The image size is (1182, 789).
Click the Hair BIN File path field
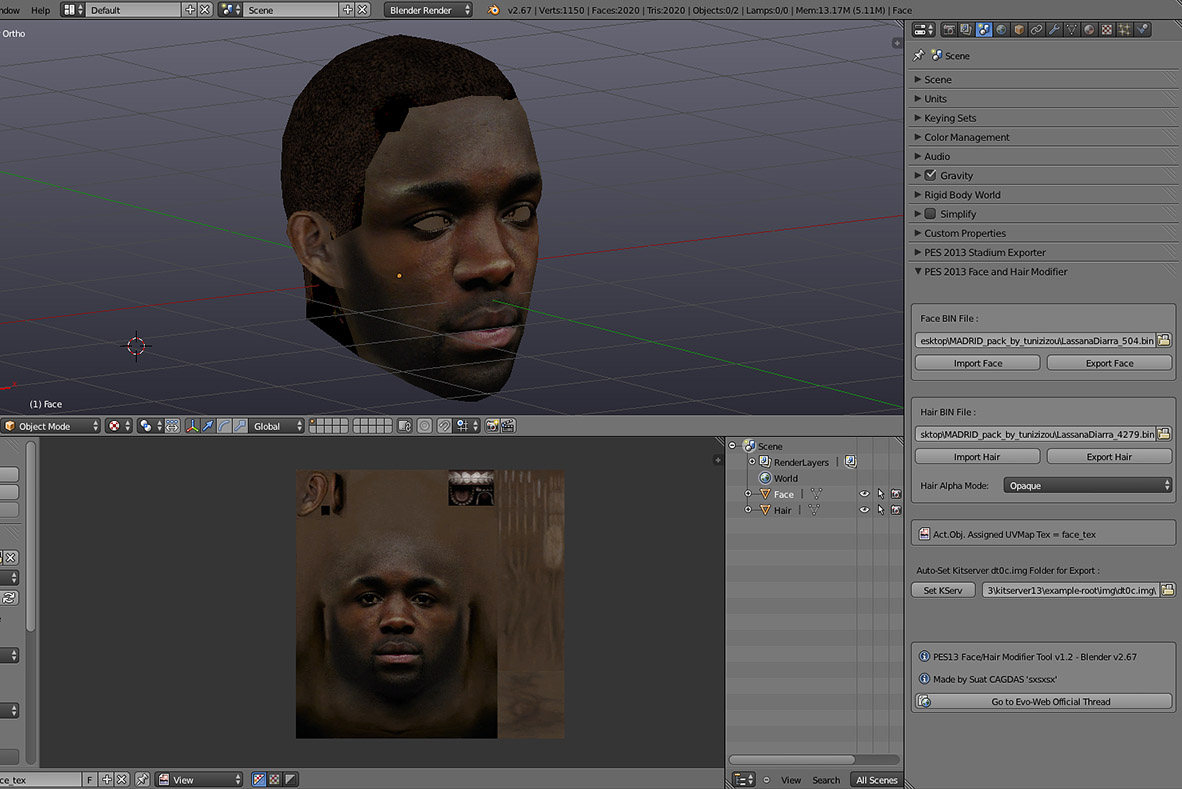pyautogui.click(x=1034, y=435)
